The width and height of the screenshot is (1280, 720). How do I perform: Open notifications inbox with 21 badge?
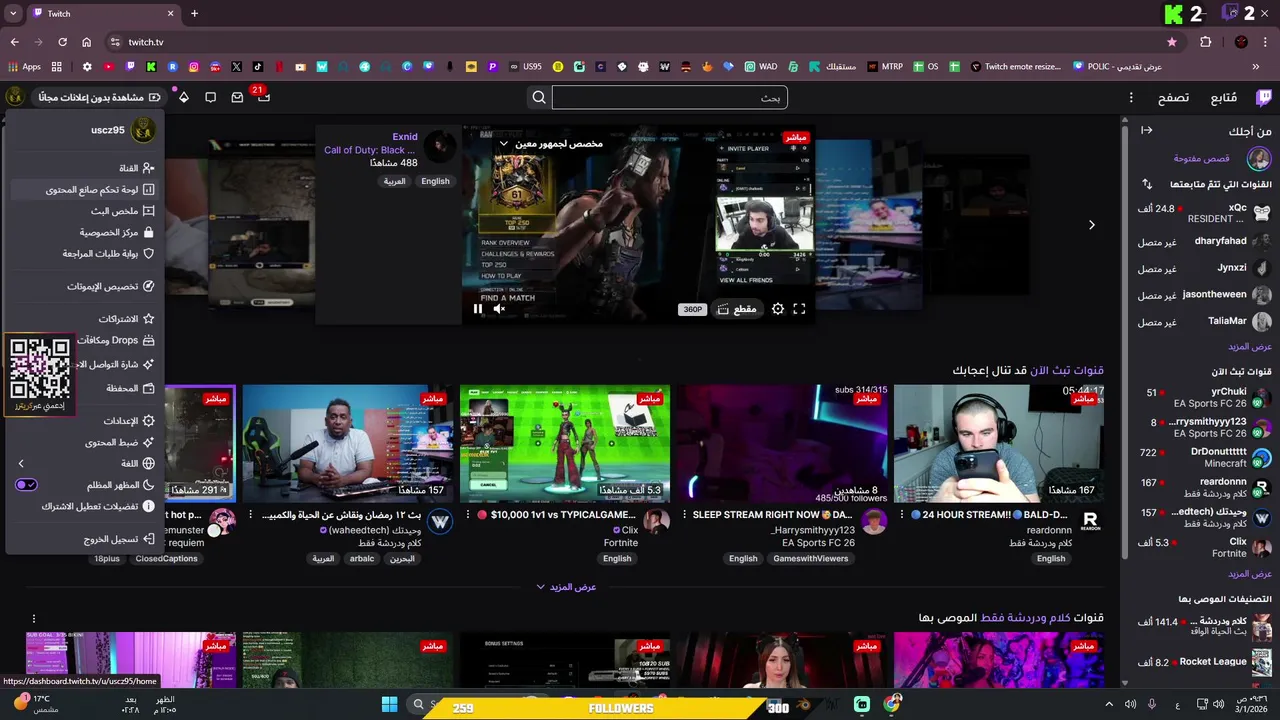tap(263, 97)
